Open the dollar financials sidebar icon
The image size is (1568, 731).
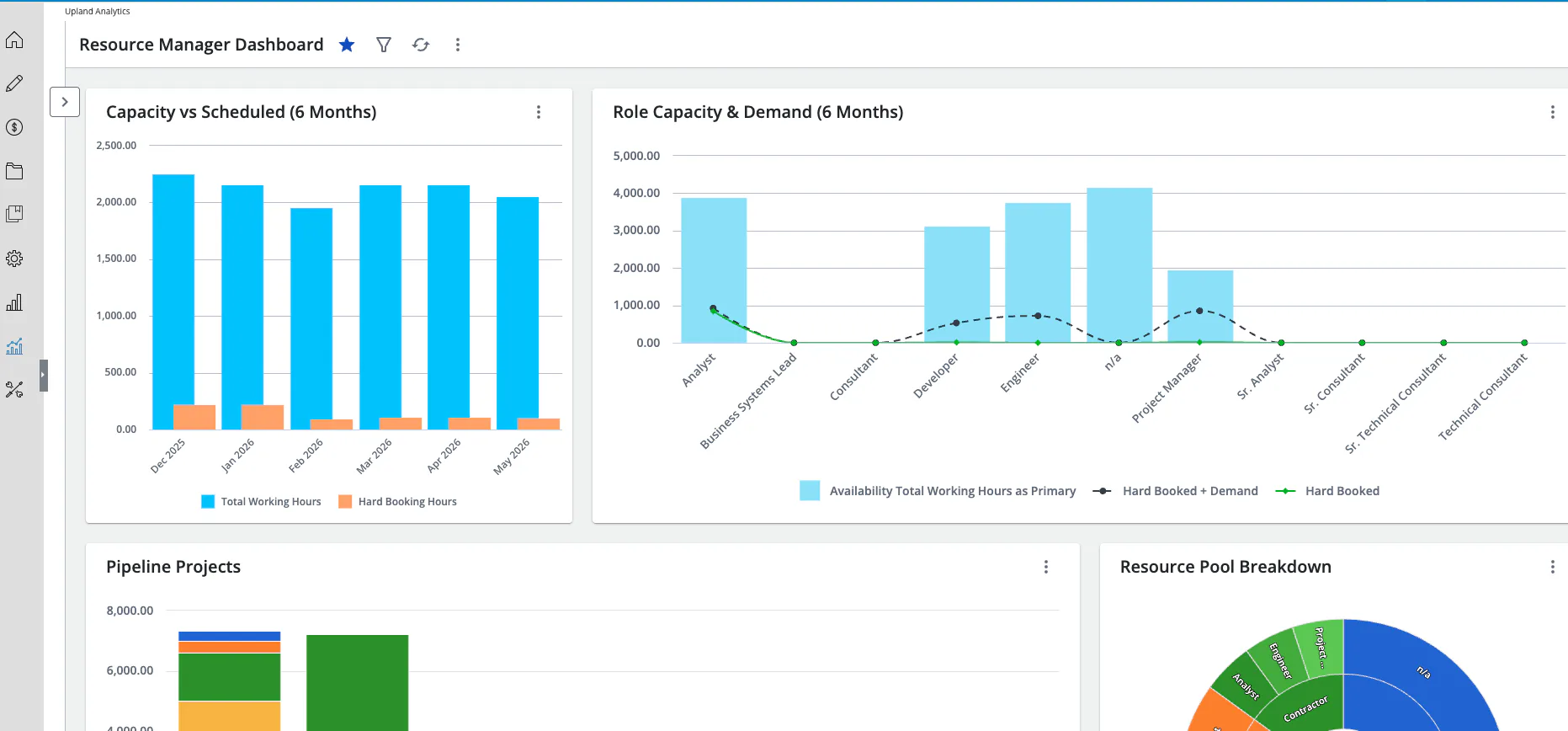14,127
